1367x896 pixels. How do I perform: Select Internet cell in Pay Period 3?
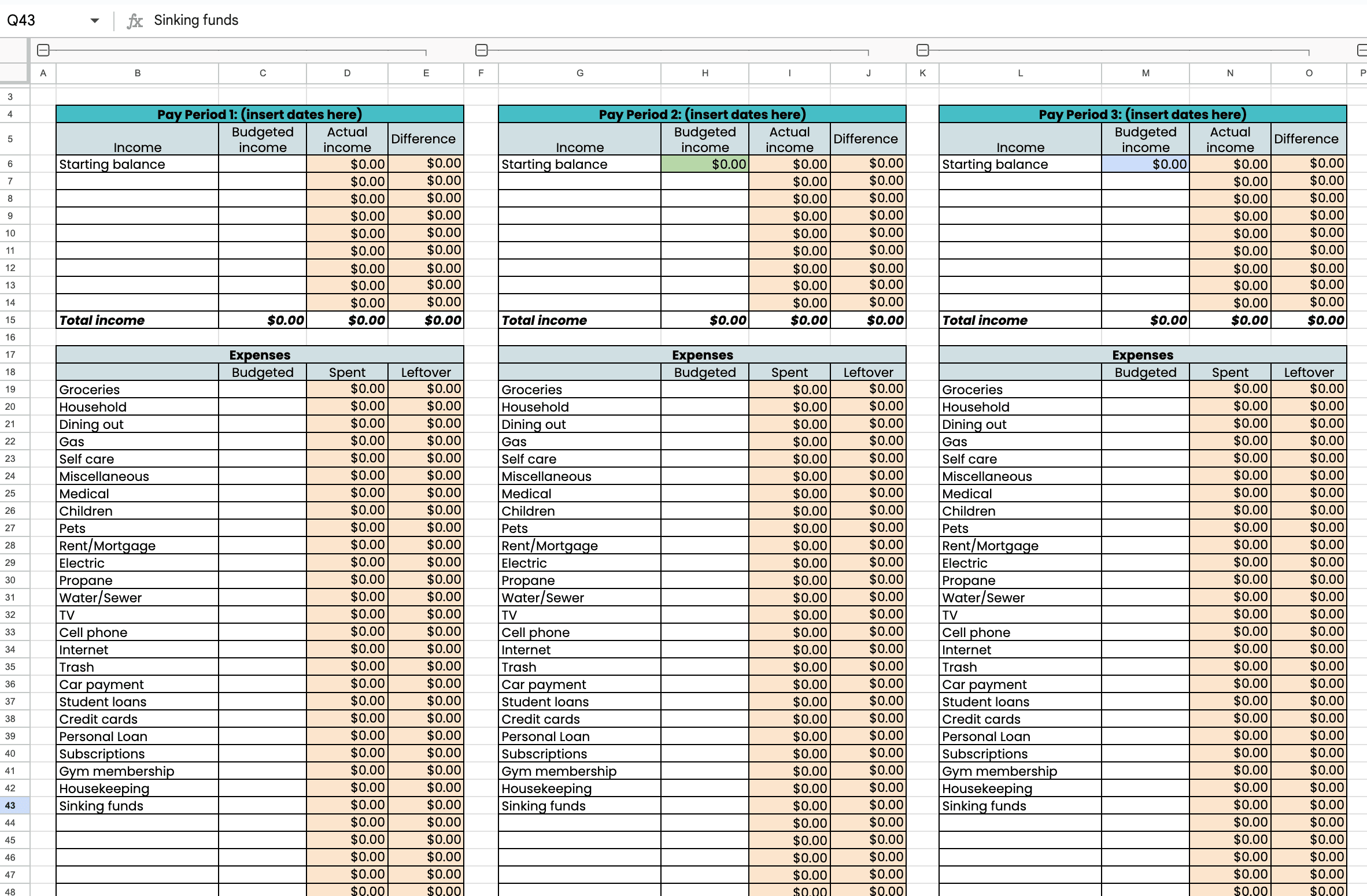pos(1021,650)
